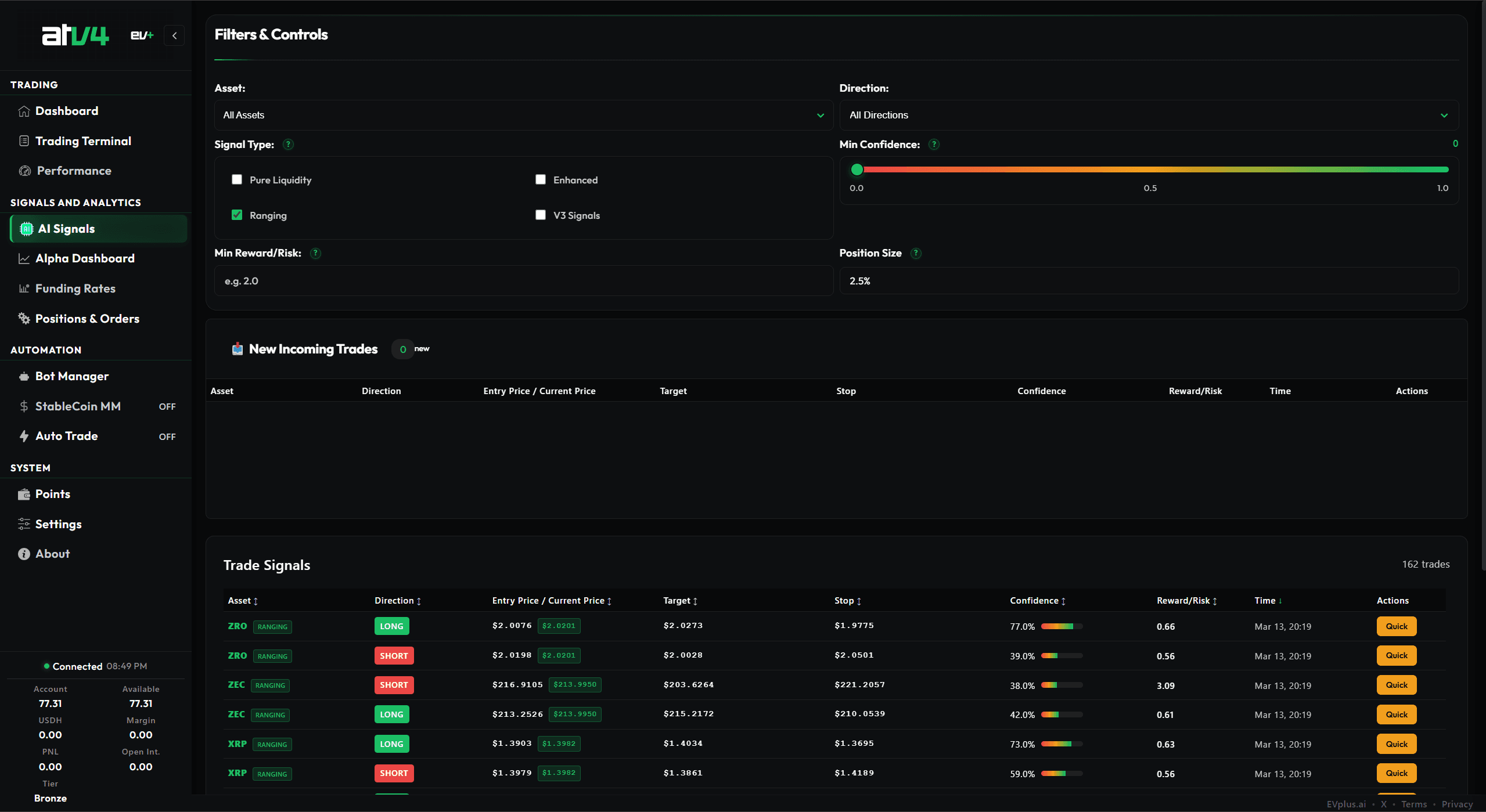1486x812 pixels.
Task: Open the All Assets dropdown
Action: [522, 115]
